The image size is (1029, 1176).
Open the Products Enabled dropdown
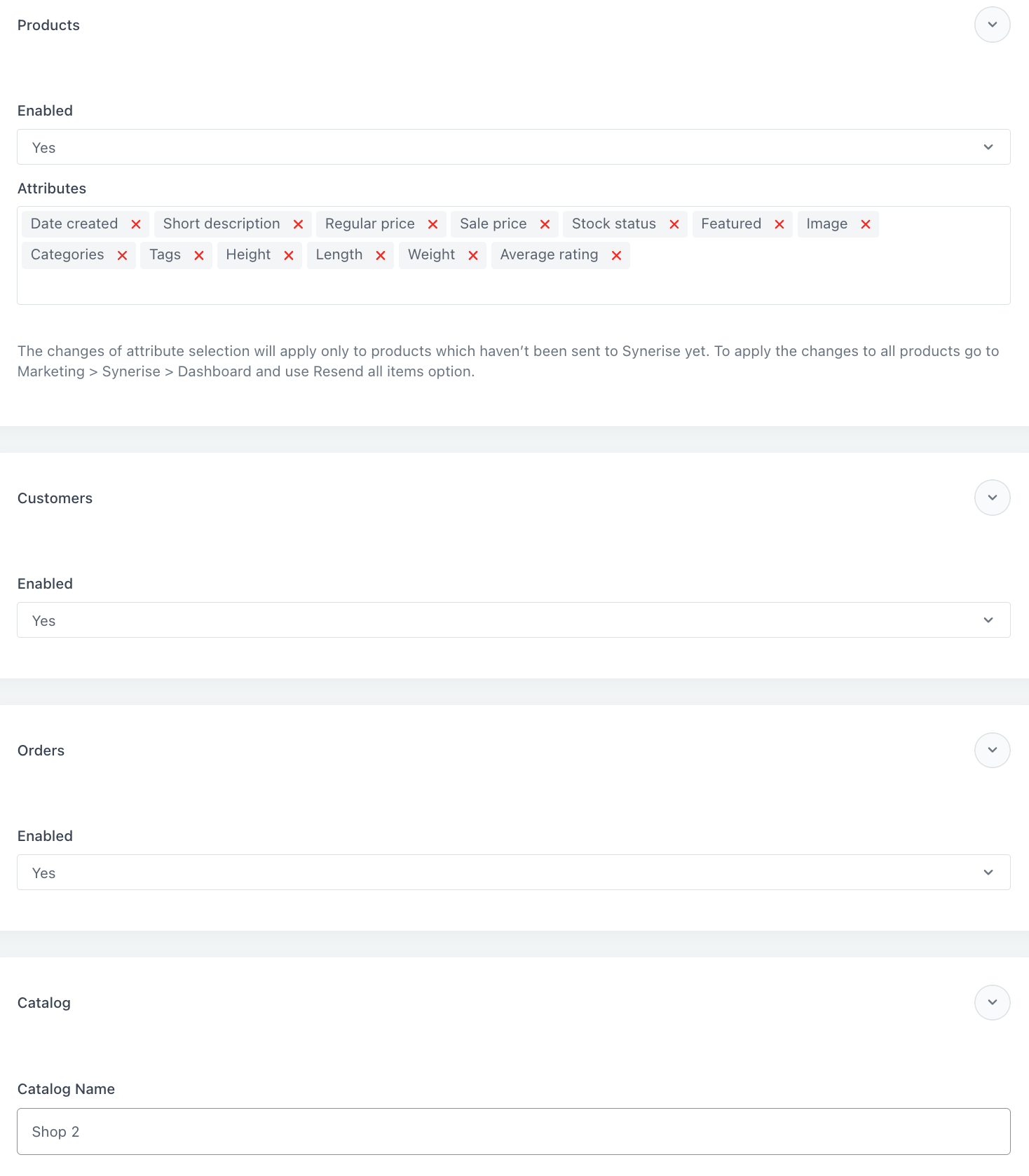988,147
